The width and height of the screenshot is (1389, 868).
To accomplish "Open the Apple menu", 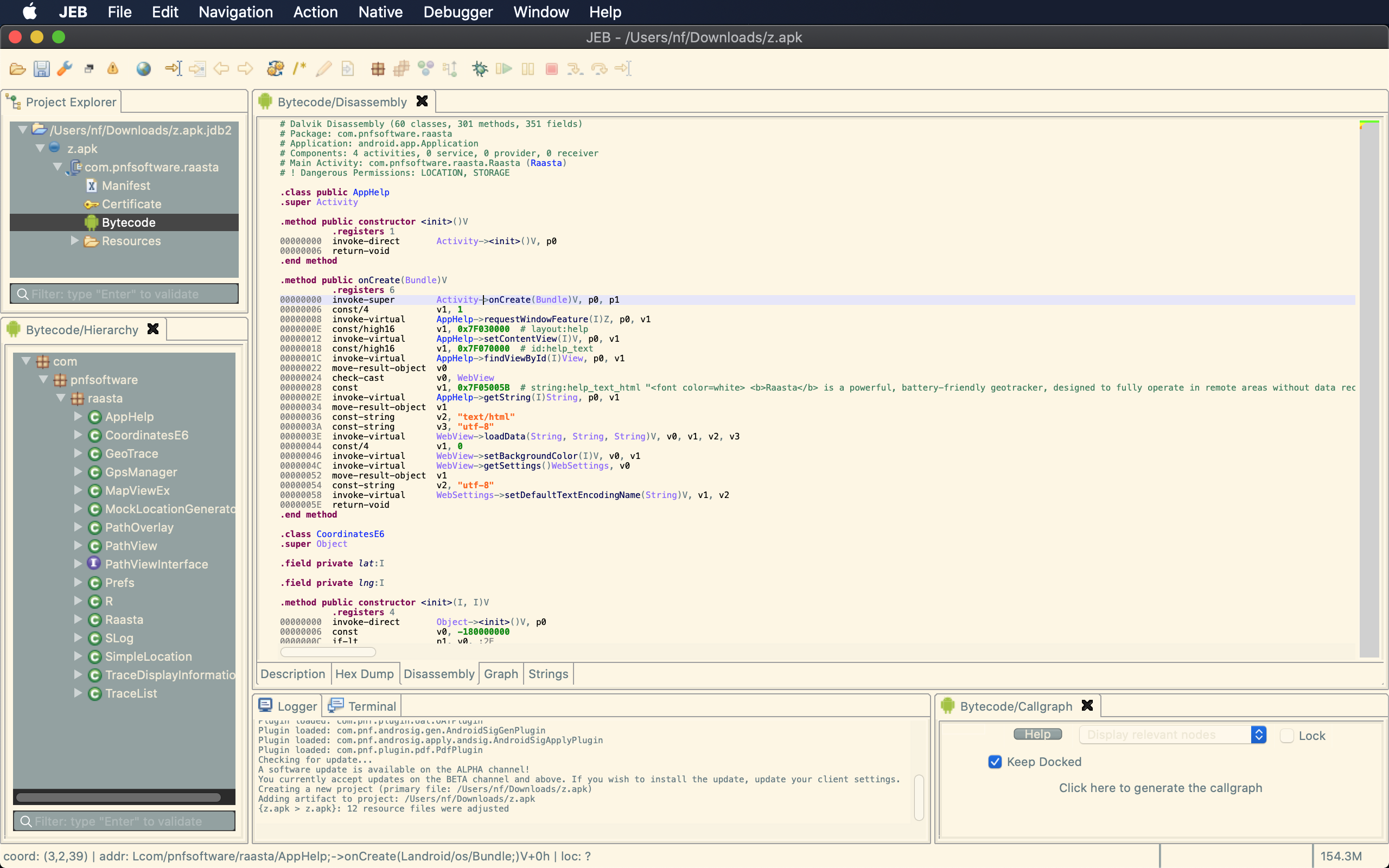I will [29, 11].
